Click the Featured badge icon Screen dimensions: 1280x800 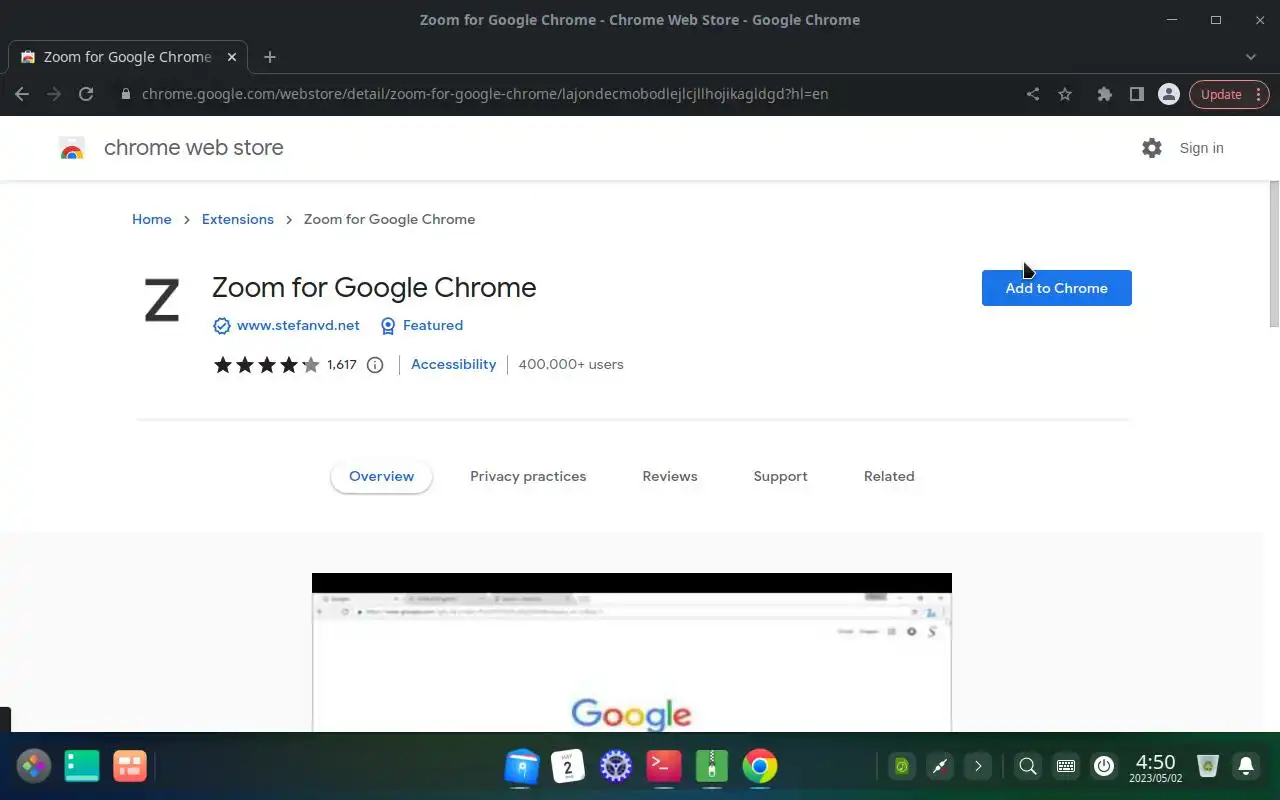pyautogui.click(x=388, y=326)
